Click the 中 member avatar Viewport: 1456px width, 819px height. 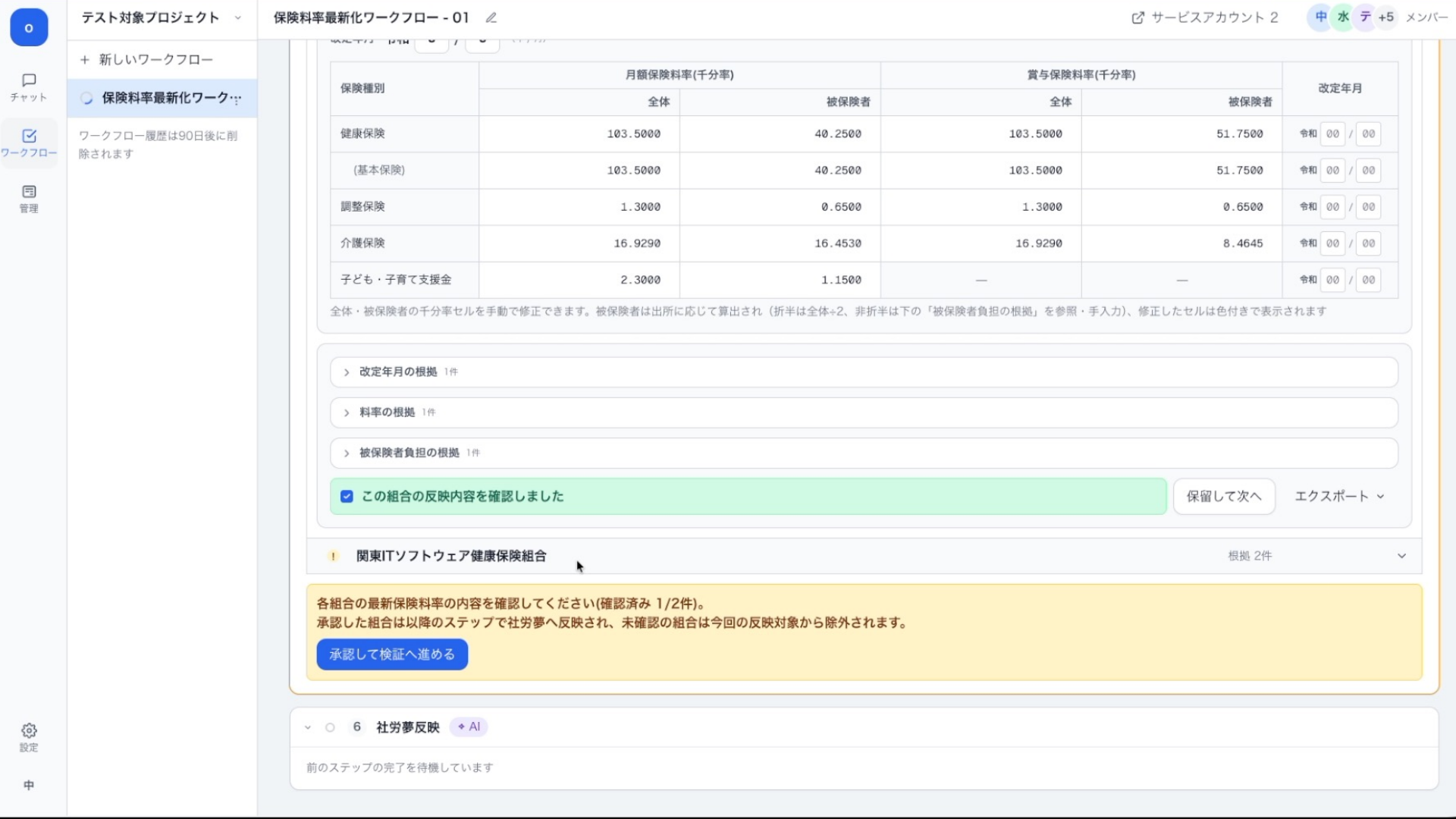point(1321,17)
